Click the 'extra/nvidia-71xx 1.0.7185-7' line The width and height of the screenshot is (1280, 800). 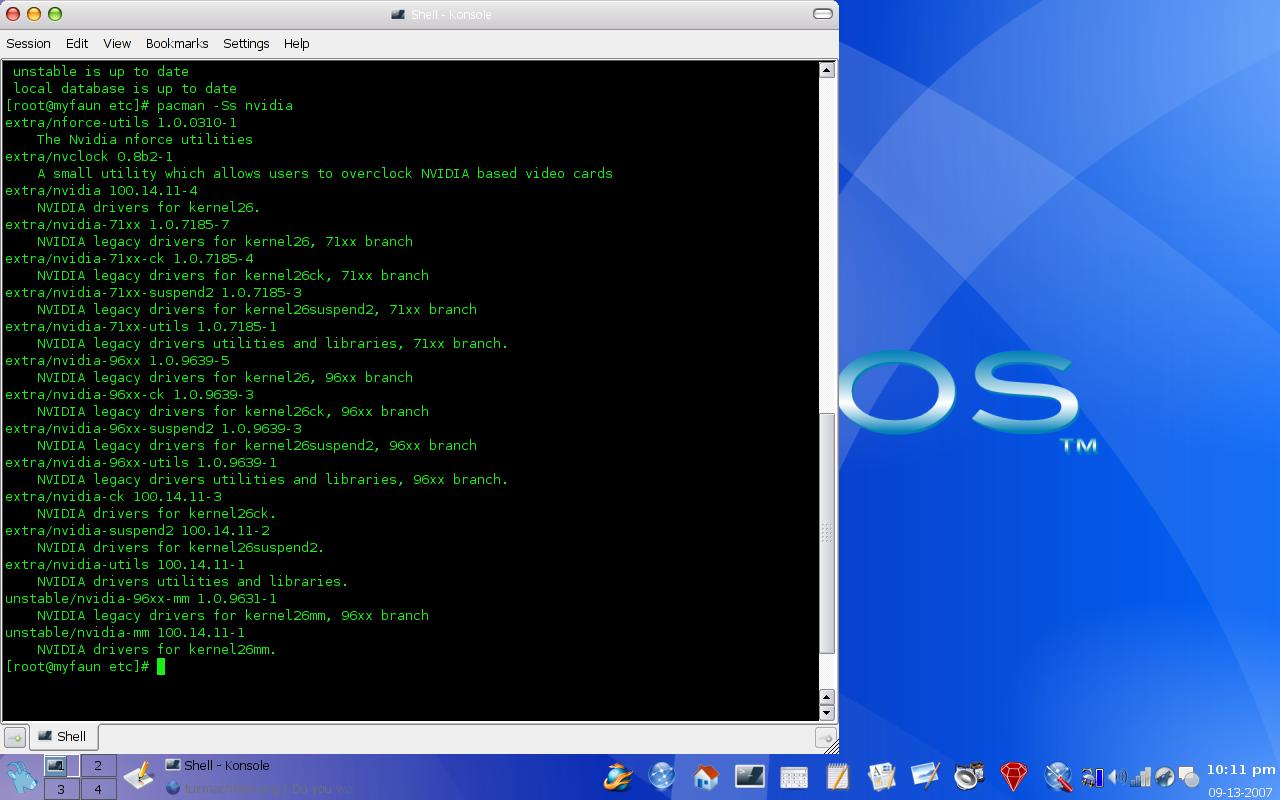117,224
